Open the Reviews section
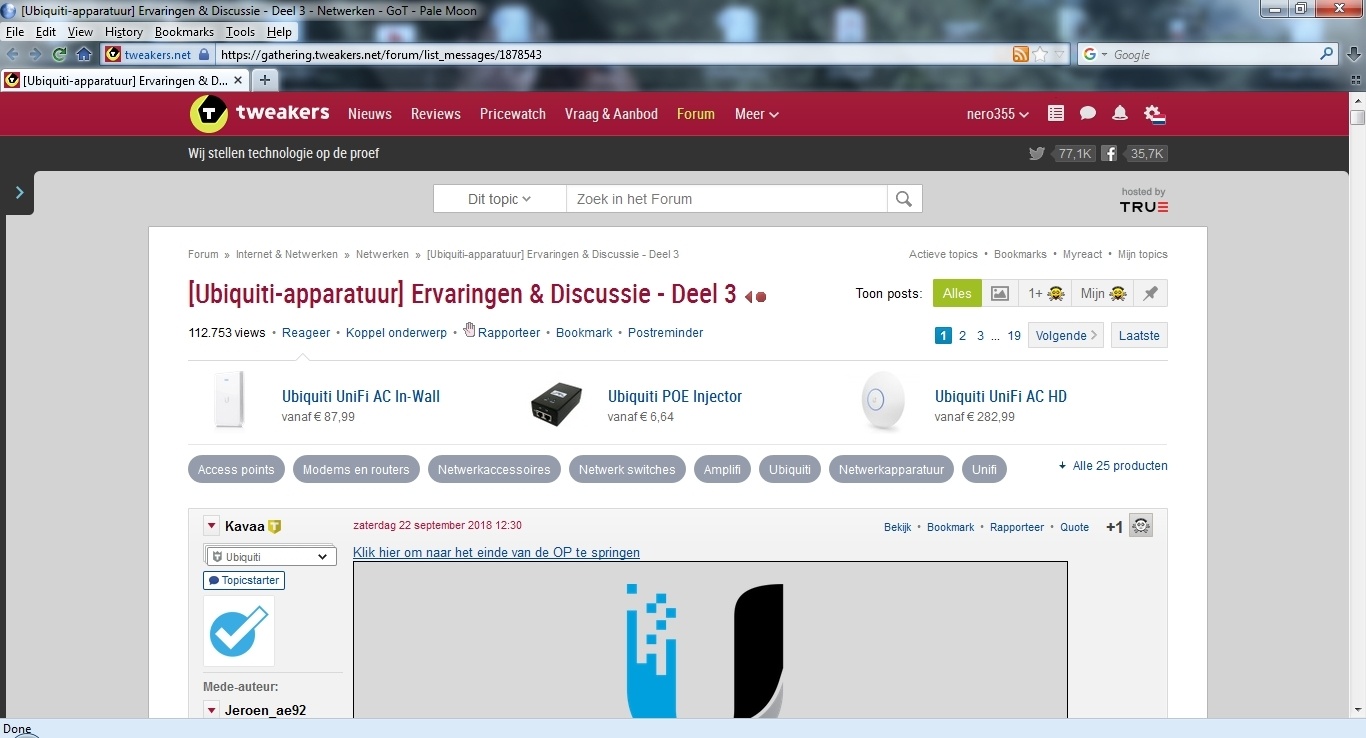1366x738 pixels. click(x=436, y=114)
